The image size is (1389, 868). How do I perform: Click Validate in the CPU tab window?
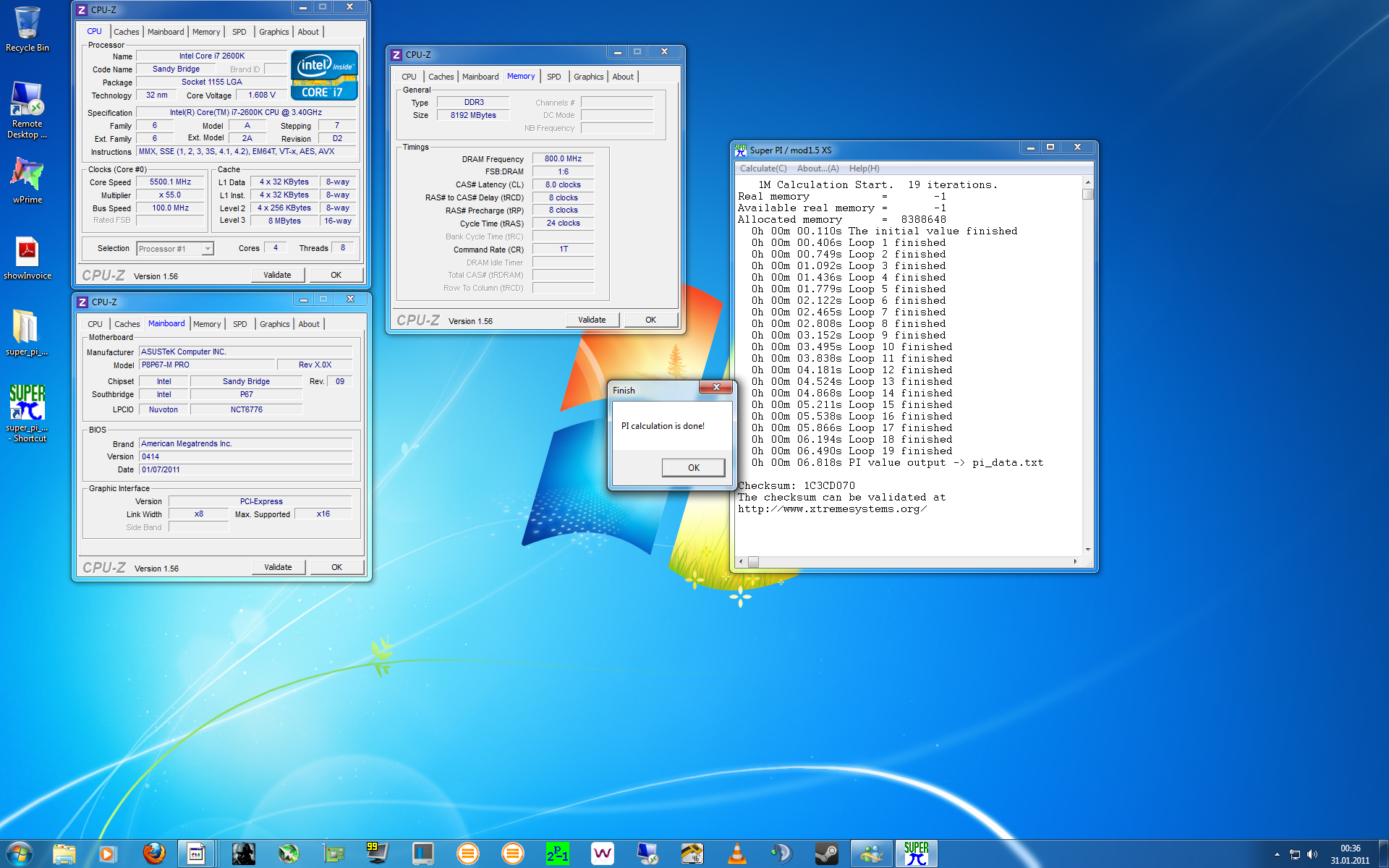tap(277, 275)
